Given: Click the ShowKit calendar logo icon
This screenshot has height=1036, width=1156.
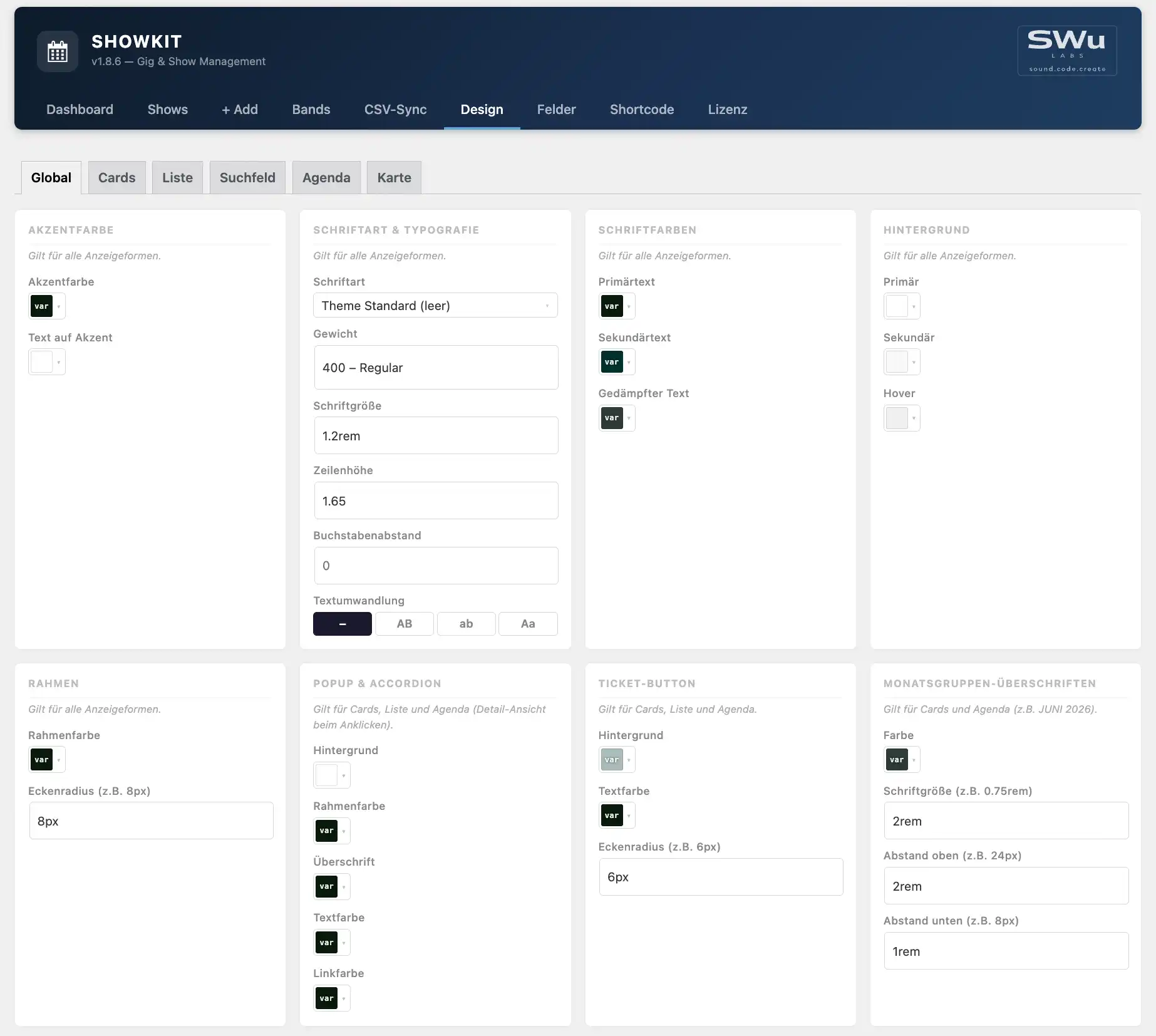Looking at the screenshot, I should coord(58,51).
